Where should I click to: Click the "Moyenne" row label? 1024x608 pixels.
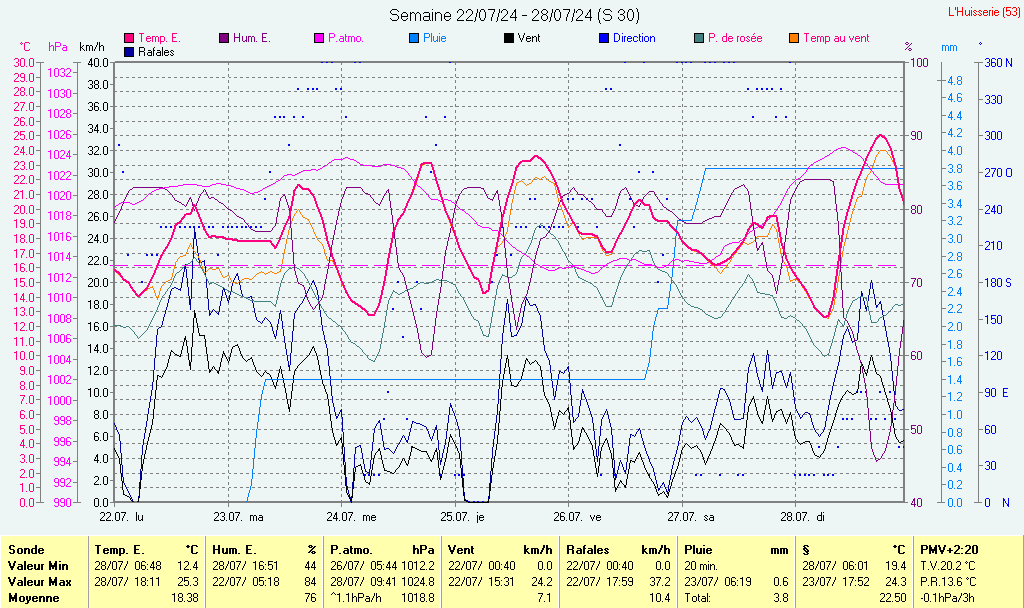click(x=33, y=598)
